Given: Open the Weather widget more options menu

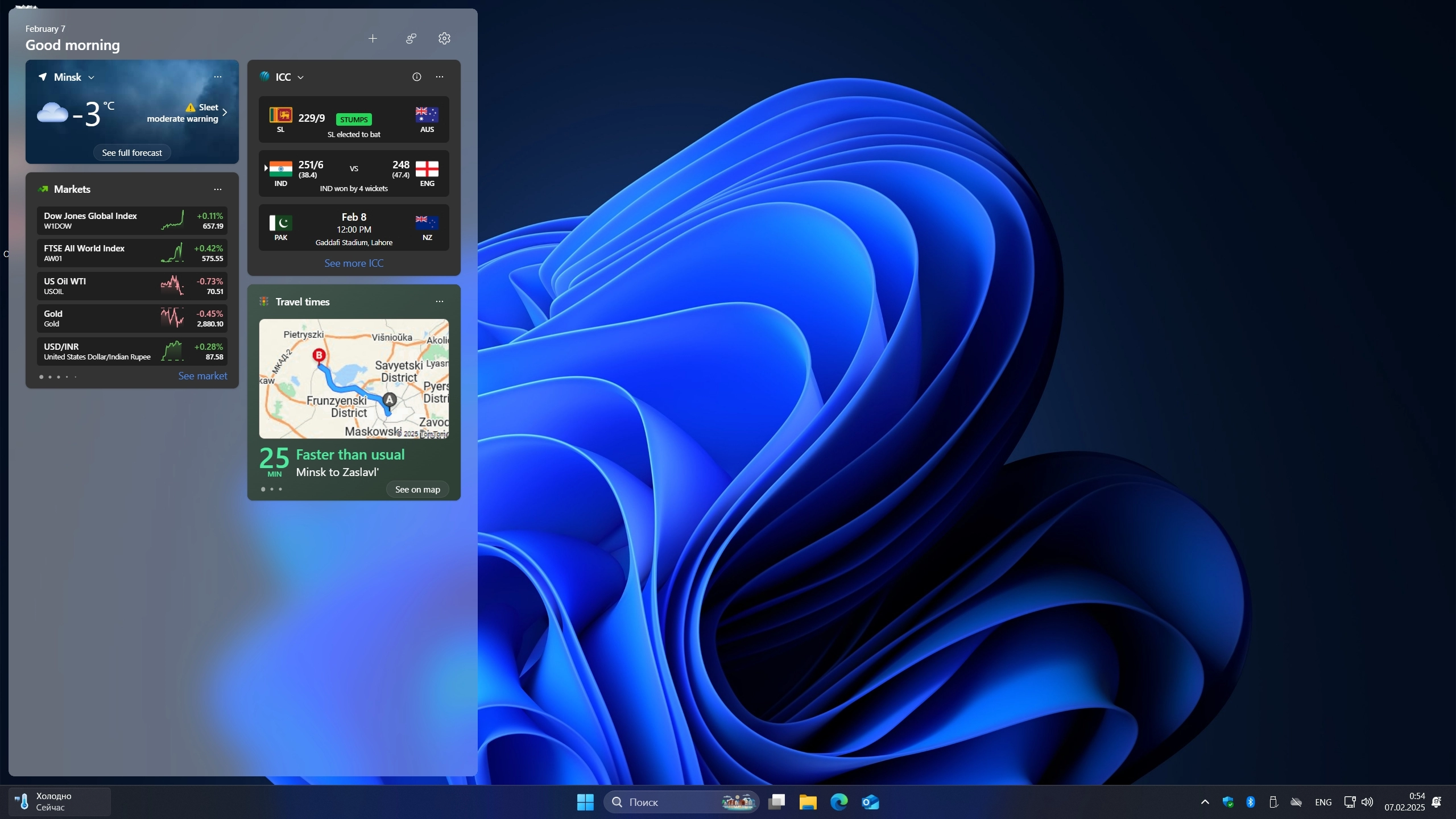Looking at the screenshot, I should [x=218, y=77].
